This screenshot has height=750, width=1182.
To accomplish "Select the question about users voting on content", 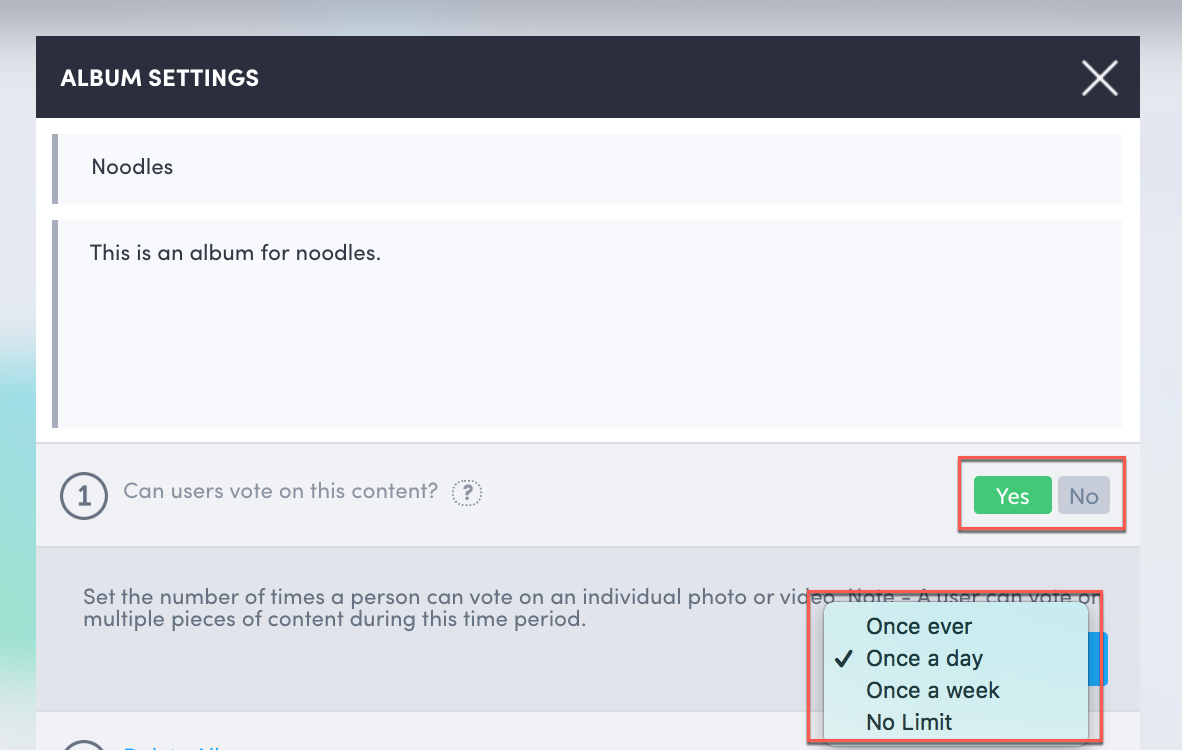I will (x=280, y=491).
